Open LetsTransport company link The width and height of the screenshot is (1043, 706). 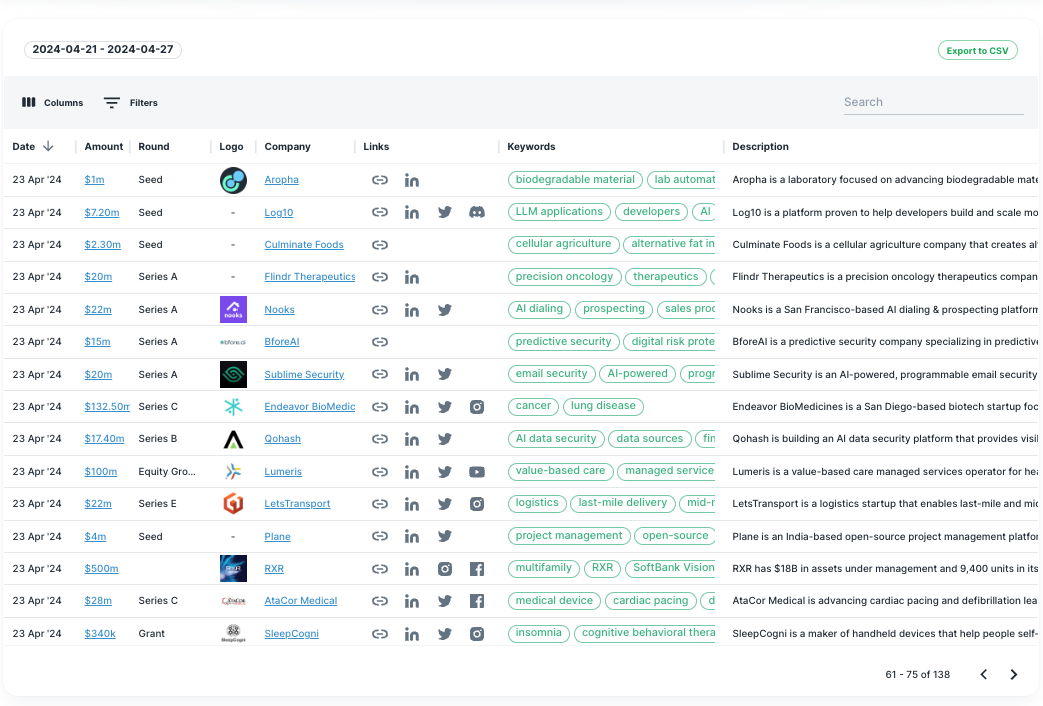point(297,504)
